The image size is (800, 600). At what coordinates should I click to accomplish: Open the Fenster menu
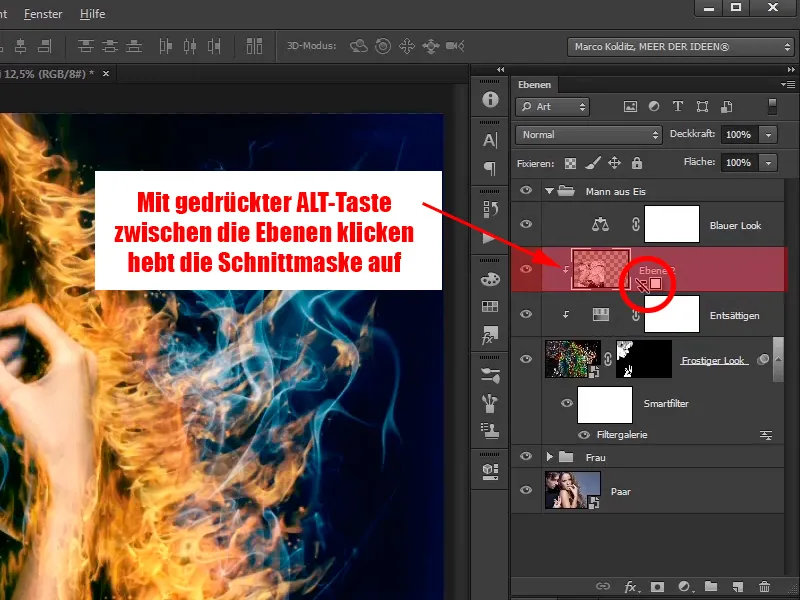click(x=43, y=14)
